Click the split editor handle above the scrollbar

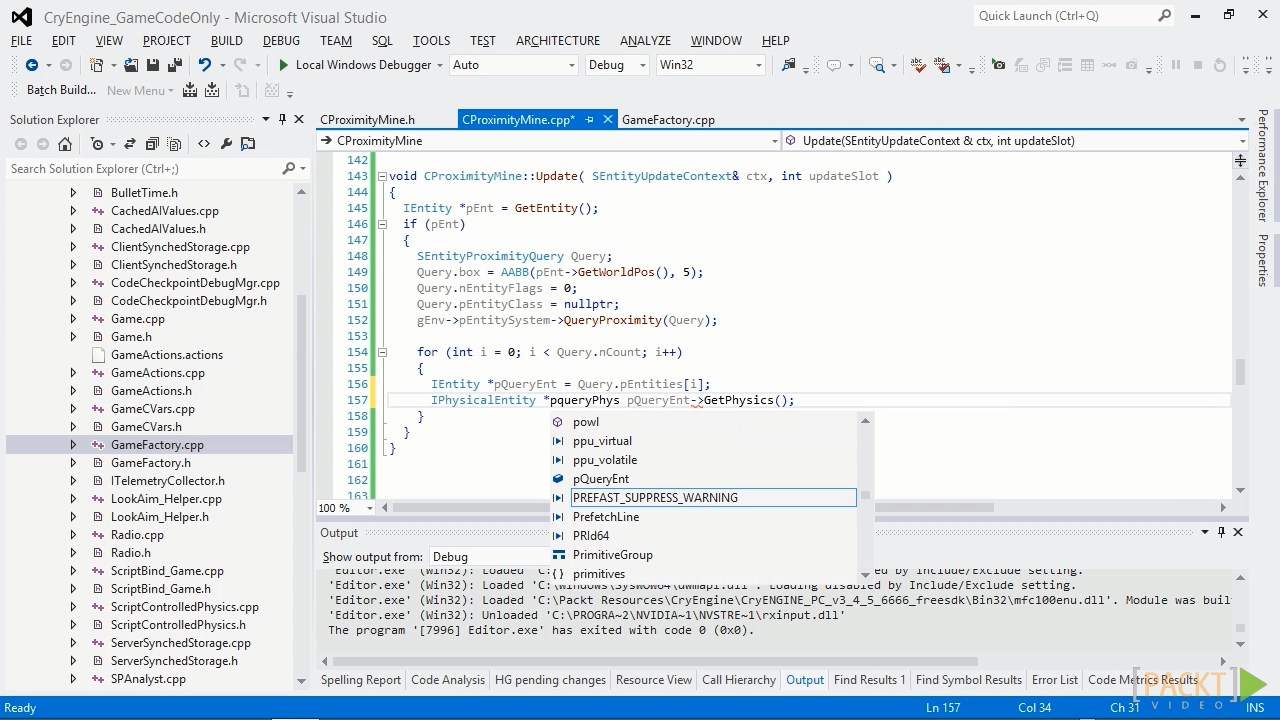[1240, 160]
